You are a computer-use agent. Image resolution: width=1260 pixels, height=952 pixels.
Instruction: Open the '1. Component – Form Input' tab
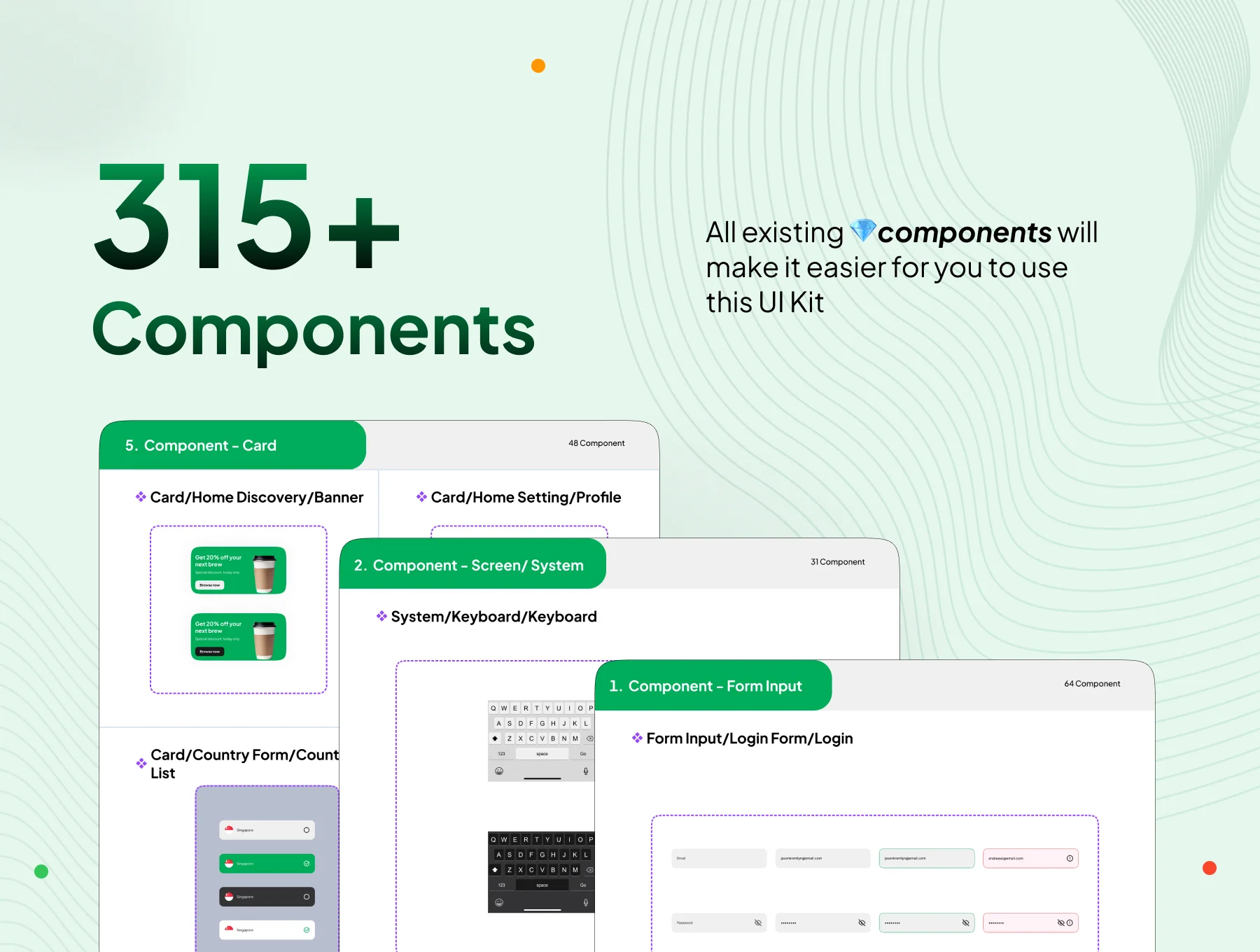713,685
